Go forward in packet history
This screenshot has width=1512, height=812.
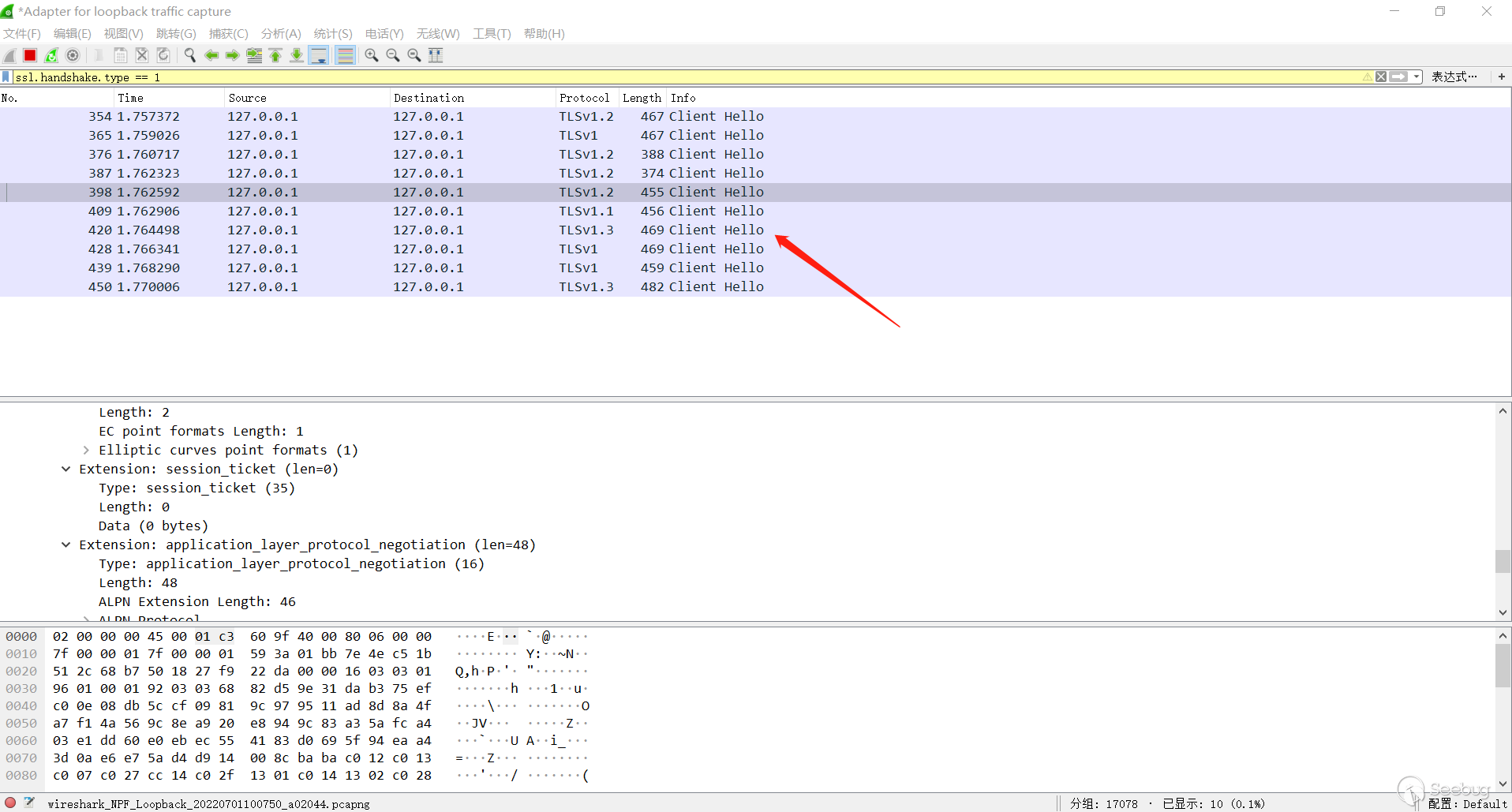tap(233, 55)
